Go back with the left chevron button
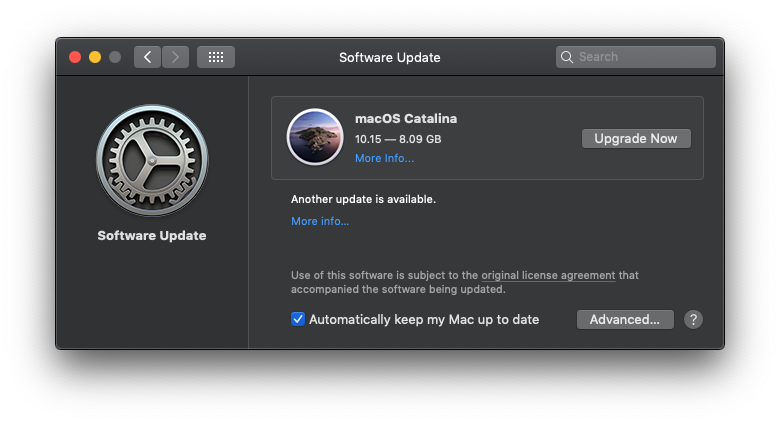The height and width of the screenshot is (423, 780). coord(147,57)
